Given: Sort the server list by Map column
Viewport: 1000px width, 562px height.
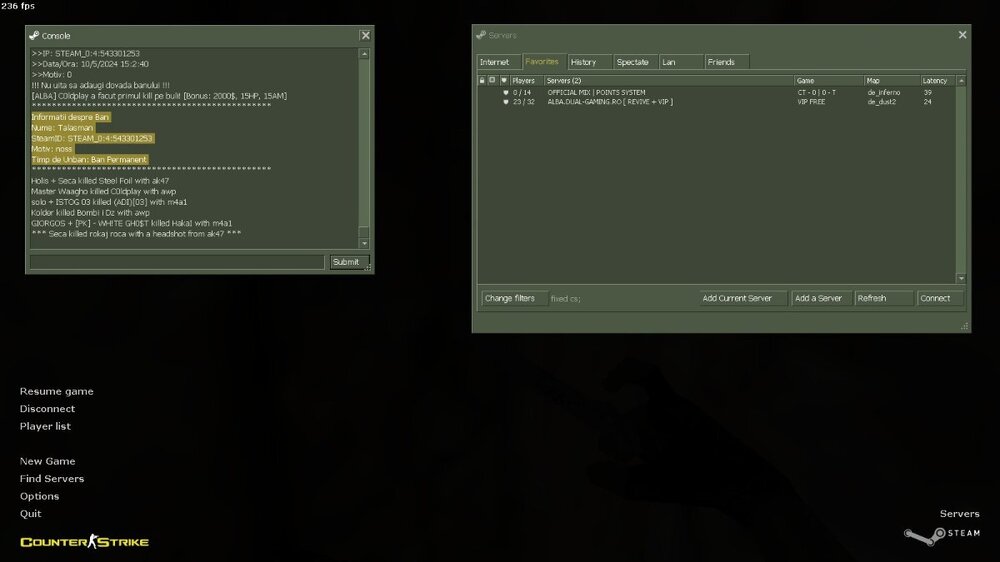Looking at the screenshot, I should pyautogui.click(x=890, y=80).
